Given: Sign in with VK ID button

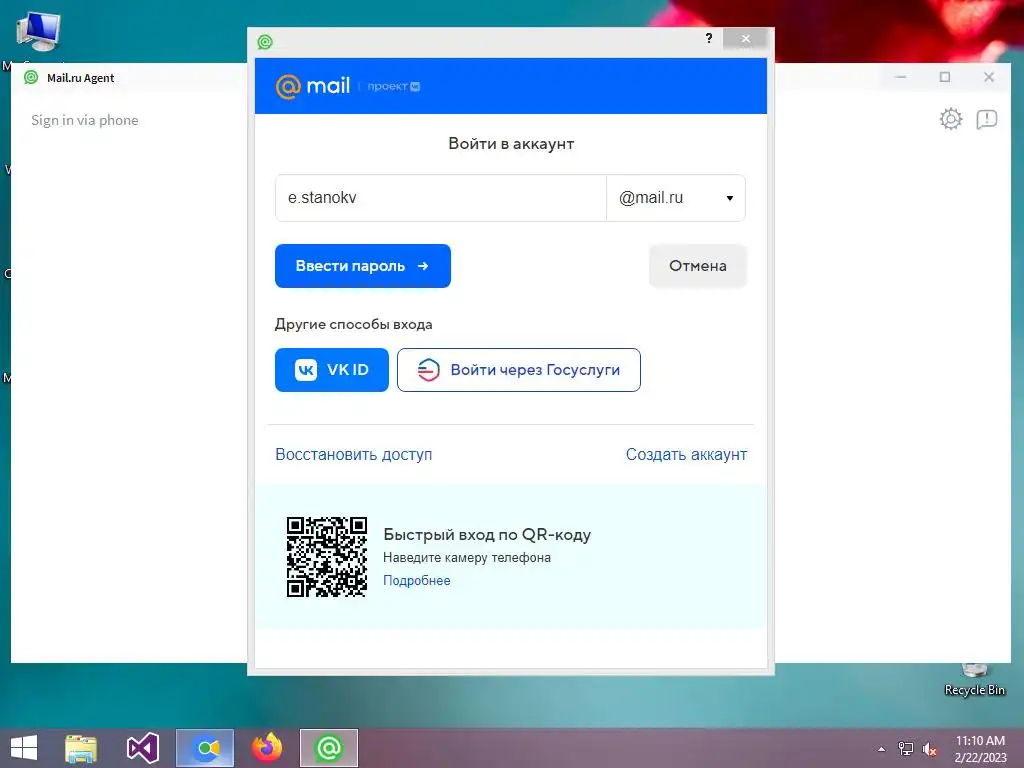Looking at the screenshot, I should tap(332, 370).
